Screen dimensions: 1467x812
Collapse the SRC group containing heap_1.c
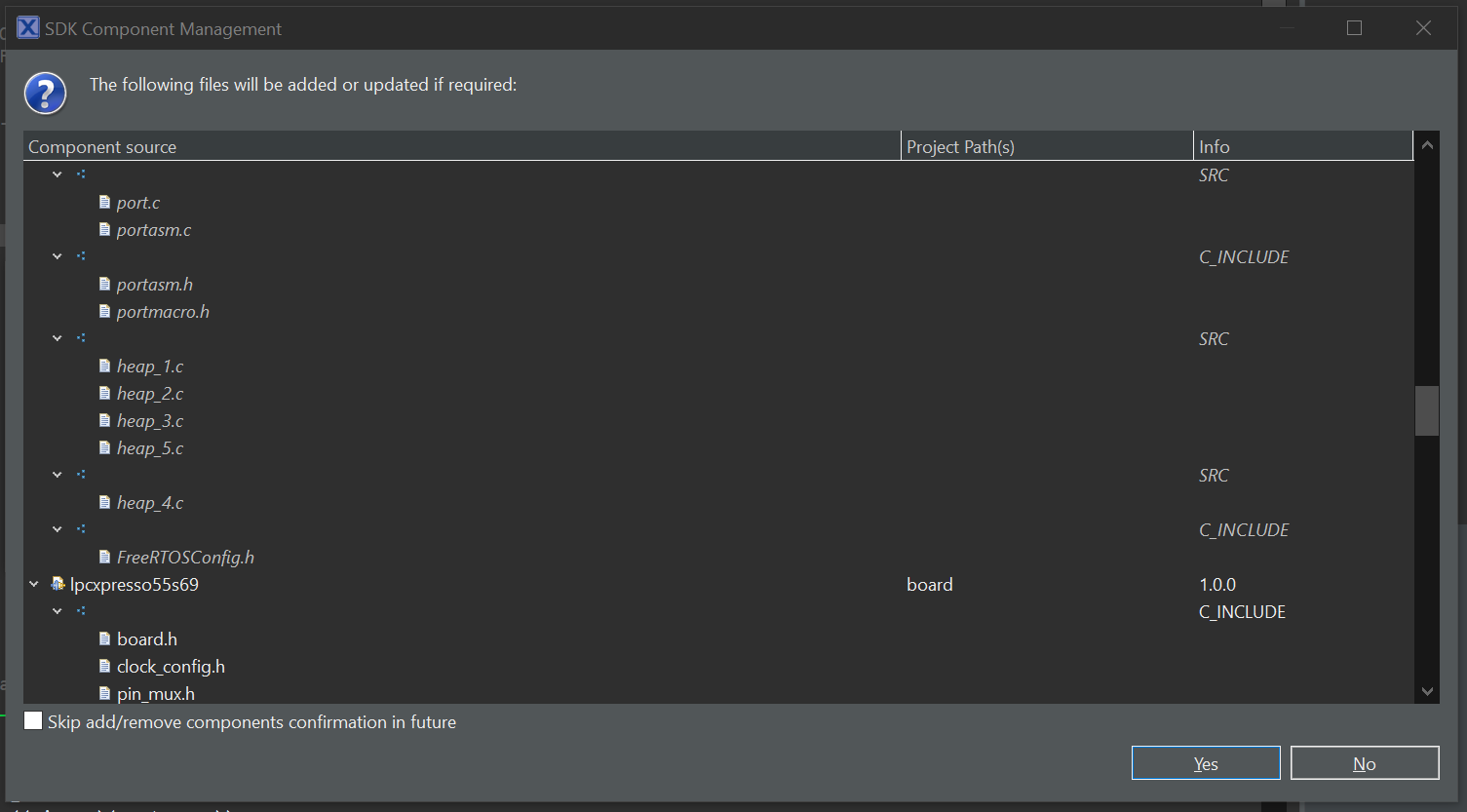point(57,337)
